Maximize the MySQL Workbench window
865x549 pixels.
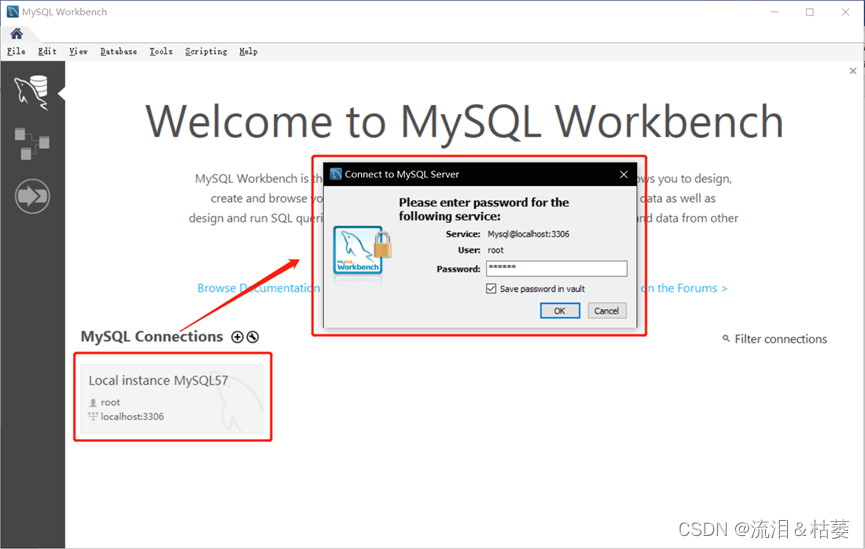pos(810,12)
